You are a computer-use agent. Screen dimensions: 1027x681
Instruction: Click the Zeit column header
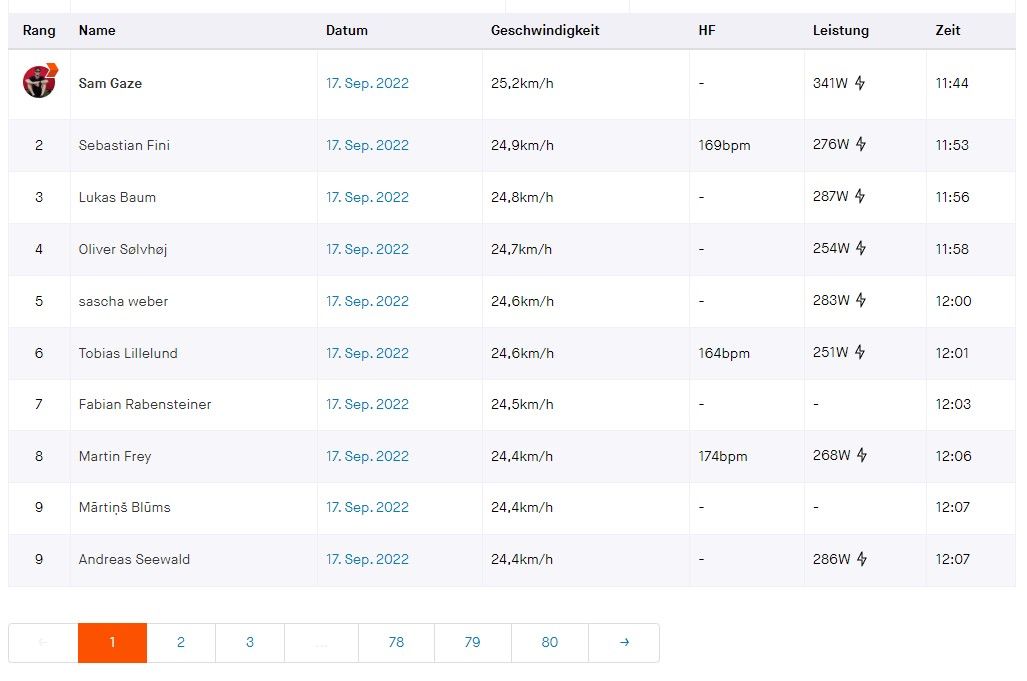point(948,30)
